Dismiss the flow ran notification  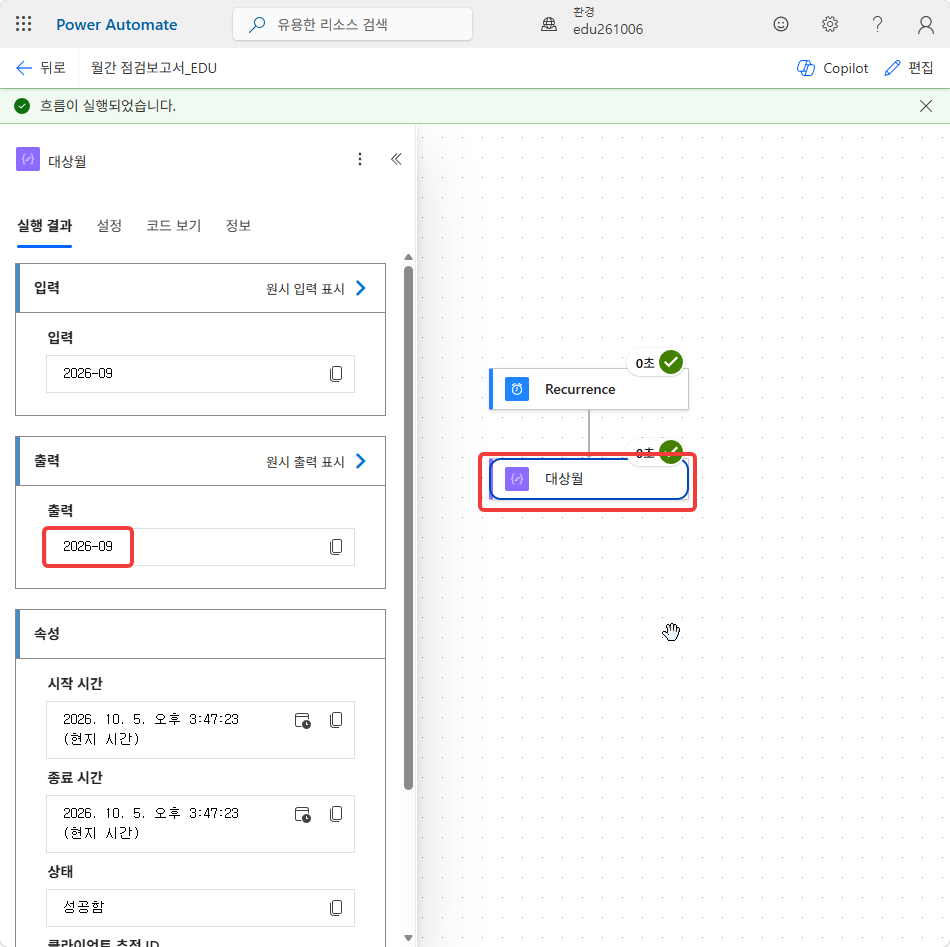[x=925, y=106]
